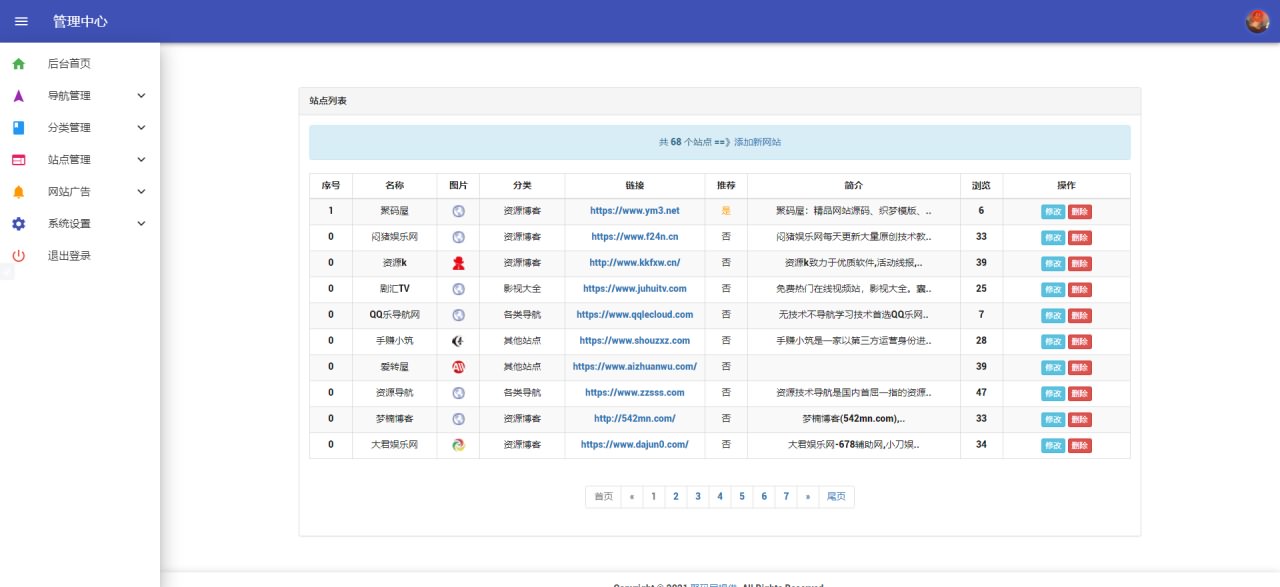Click the red power logout icon
This screenshot has height=587, width=1280.
pyautogui.click(x=18, y=256)
